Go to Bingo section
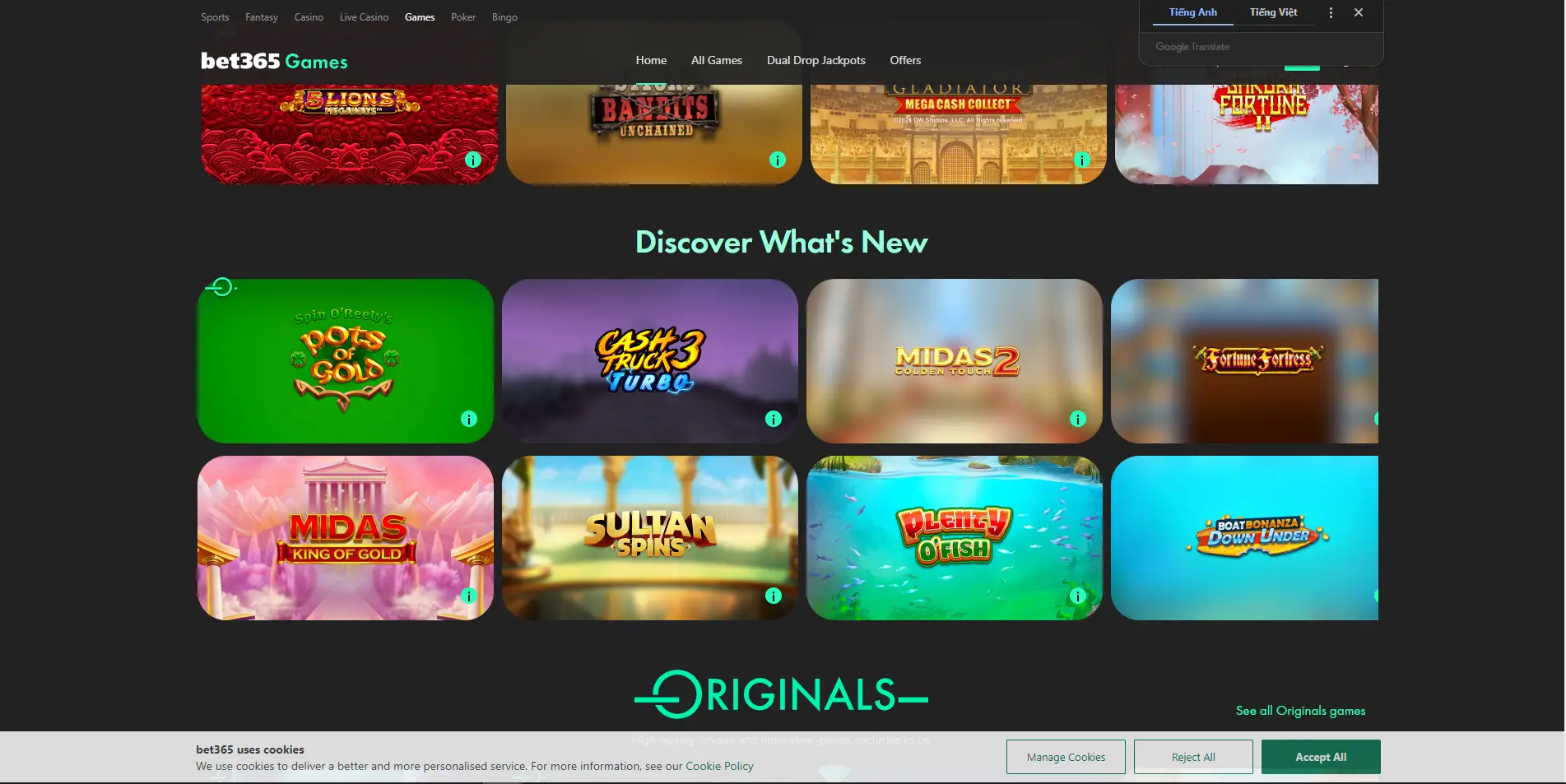This screenshot has height=784, width=1566. [x=504, y=17]
